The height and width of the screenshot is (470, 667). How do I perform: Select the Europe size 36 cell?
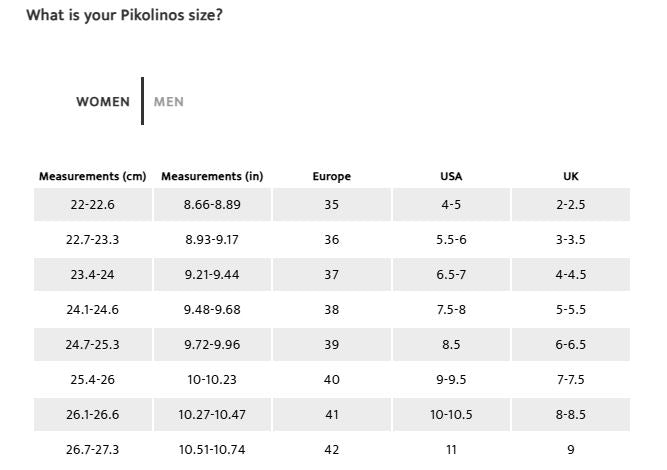tap(332, 240)
